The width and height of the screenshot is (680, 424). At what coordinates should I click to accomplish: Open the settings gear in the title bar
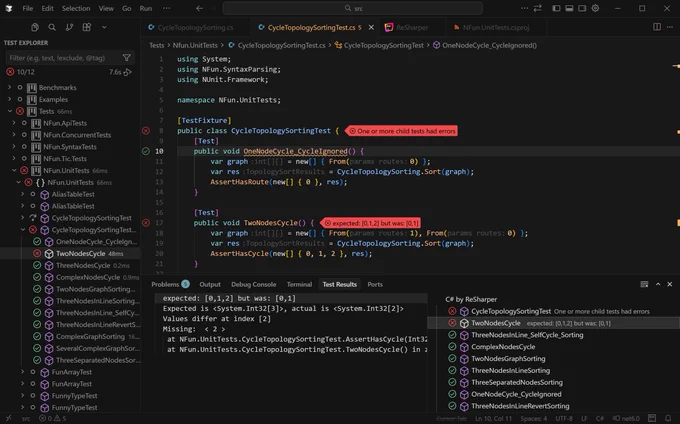click(x=595, y=8)
